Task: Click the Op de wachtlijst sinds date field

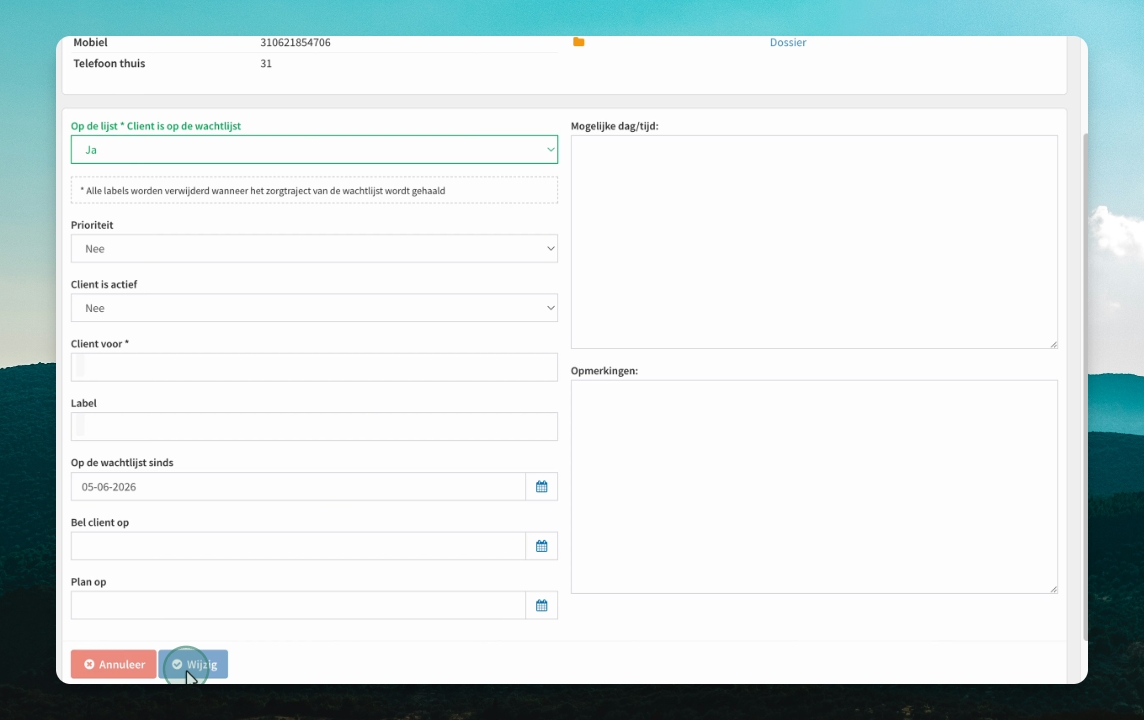Action: [x=298, y=487]
